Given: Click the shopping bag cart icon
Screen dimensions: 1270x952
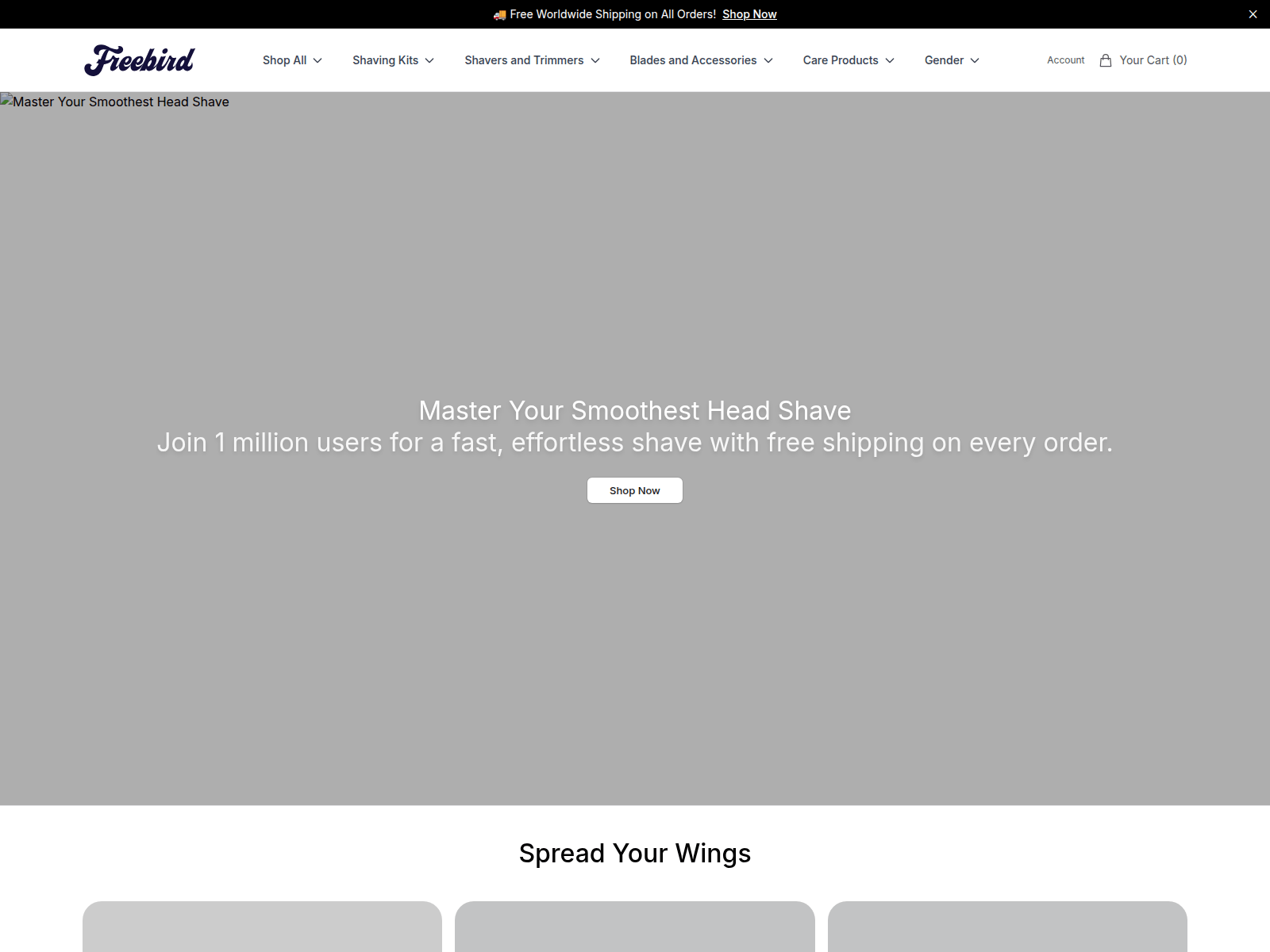Looking at the screenshot, I should (1106, 60).
